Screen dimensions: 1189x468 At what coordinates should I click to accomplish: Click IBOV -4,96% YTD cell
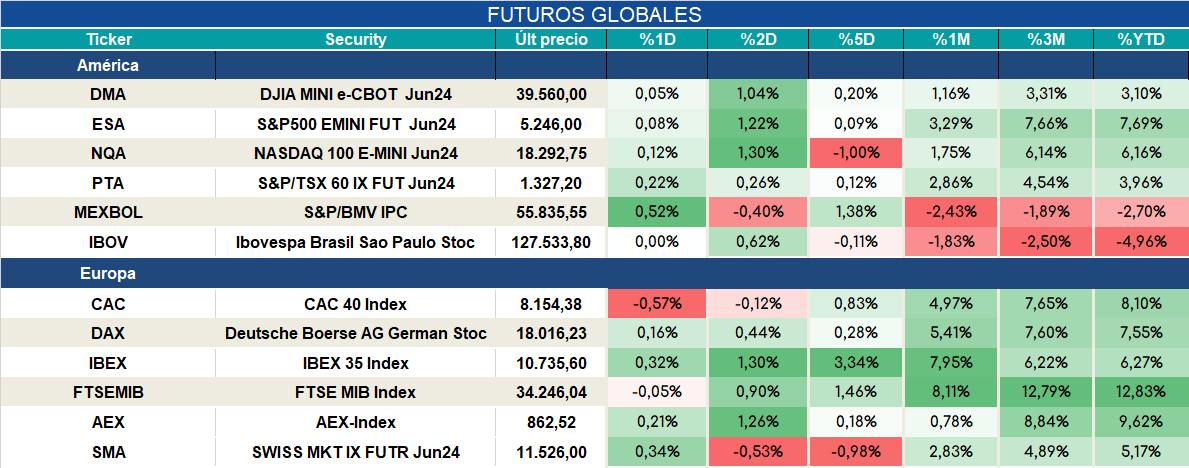pos(1140,243)
